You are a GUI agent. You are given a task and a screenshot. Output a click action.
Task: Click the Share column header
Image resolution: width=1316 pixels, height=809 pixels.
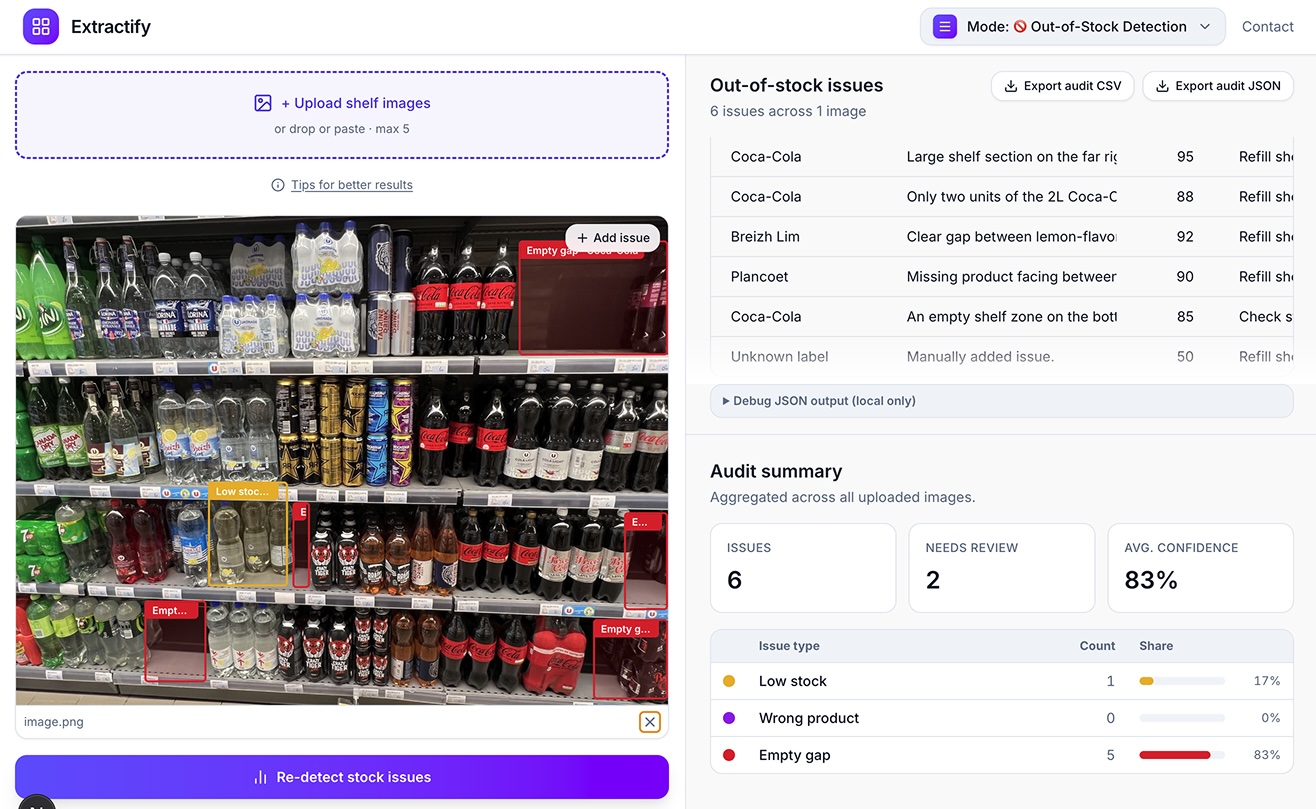[x=1156, y=646]
